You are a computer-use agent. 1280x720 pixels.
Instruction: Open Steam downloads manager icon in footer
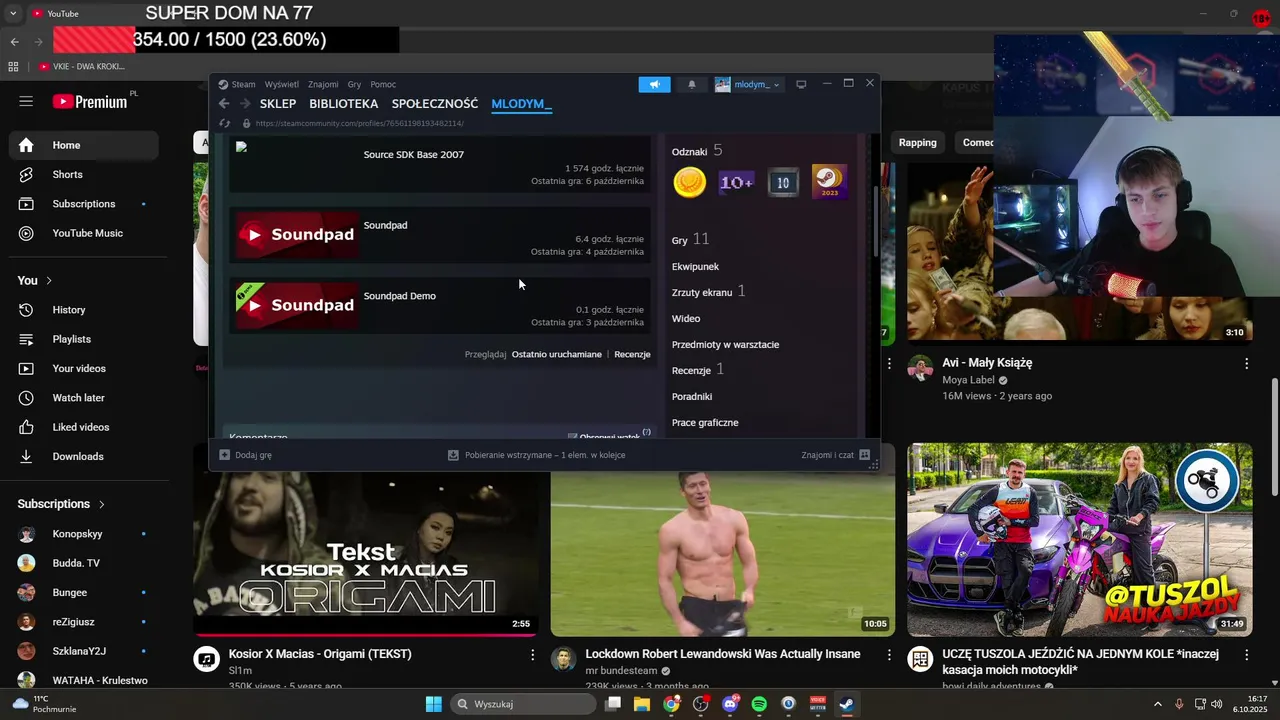tap(453, 455)
